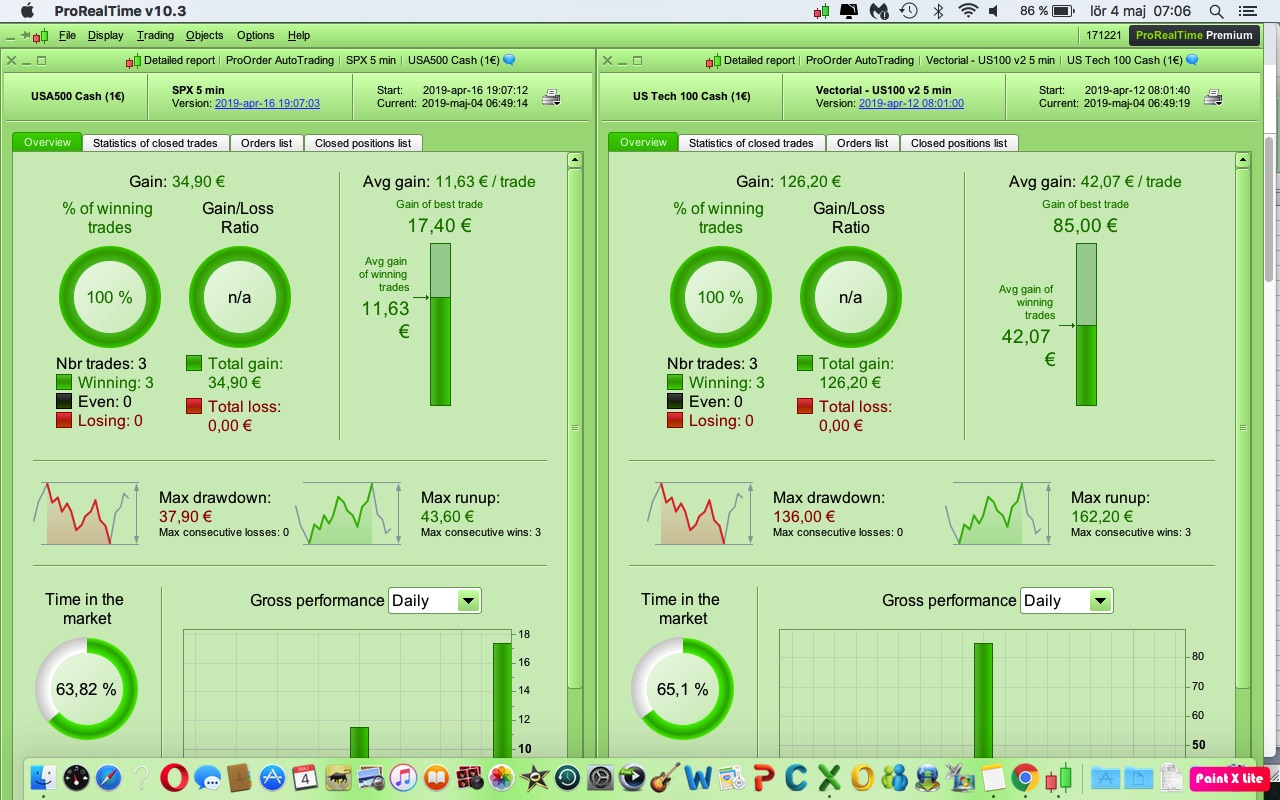Open the ProRealTime candlestick icon in the Dock

[x=1058, y=777]
